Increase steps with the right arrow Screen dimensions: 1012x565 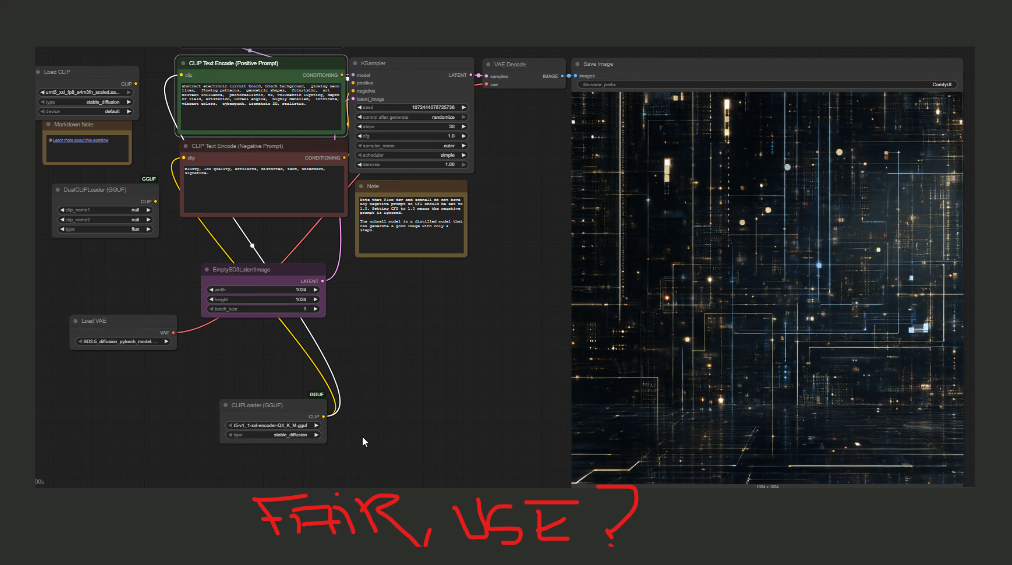point(463,127)
